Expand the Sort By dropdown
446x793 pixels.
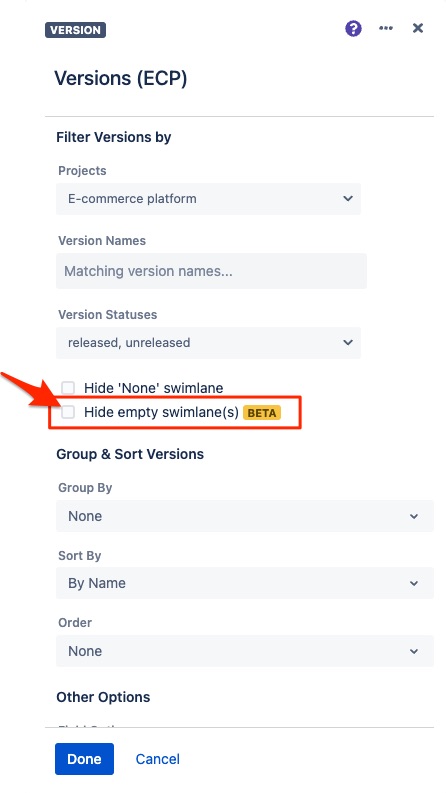click(245, 583)
